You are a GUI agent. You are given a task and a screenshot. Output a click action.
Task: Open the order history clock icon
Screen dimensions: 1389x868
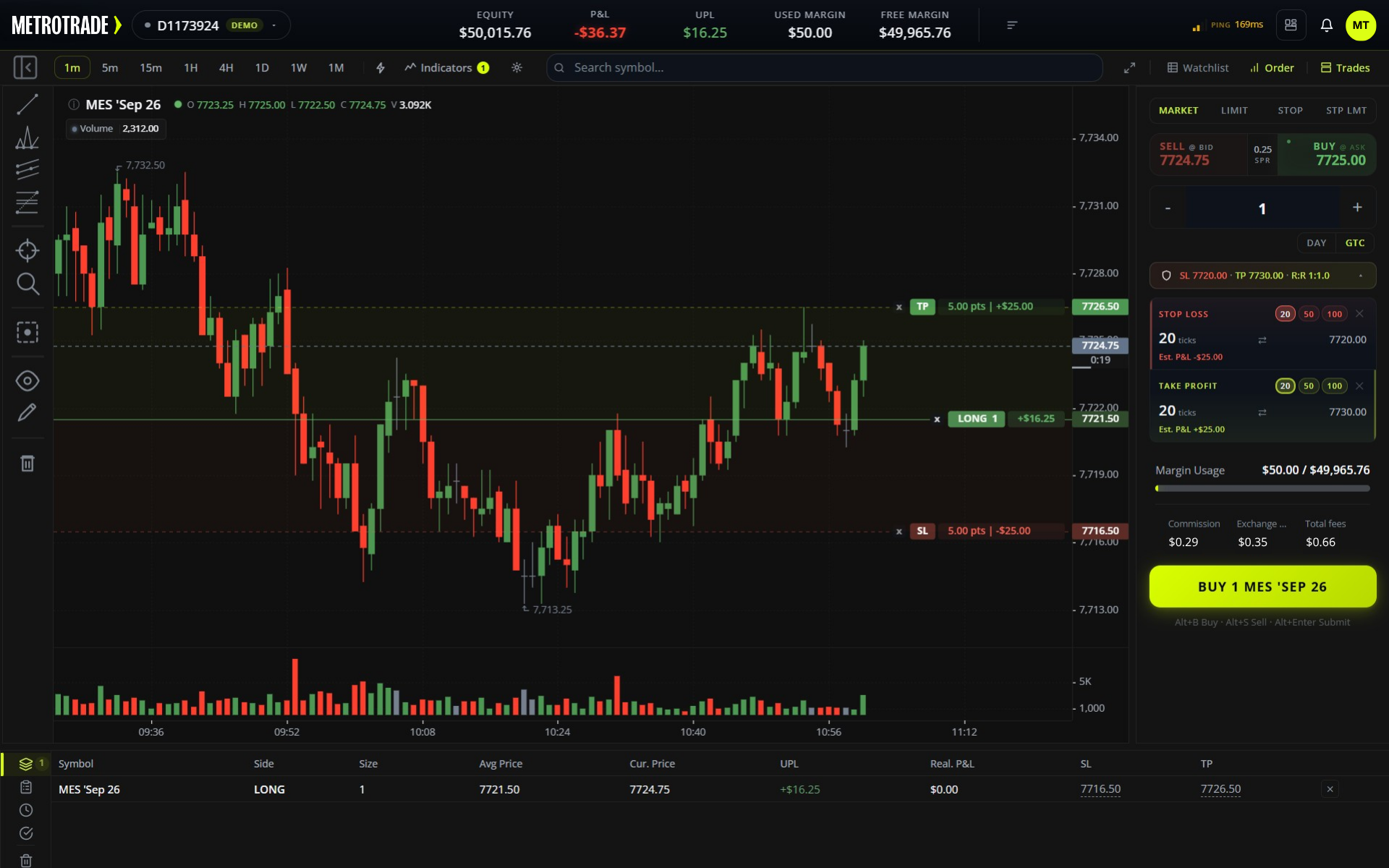click(26, 810)
